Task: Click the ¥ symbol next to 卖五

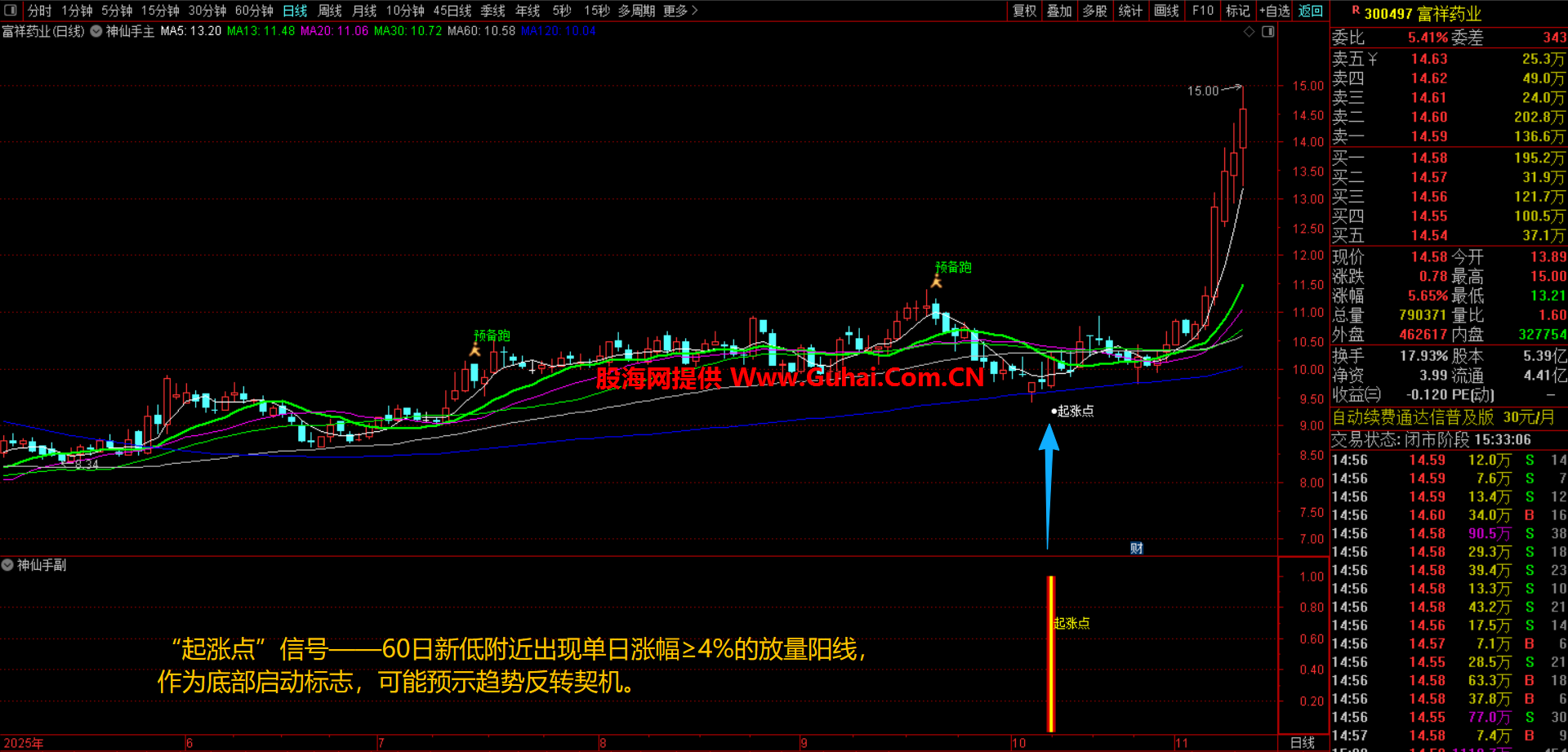Action: click(x=1373, y=59)
